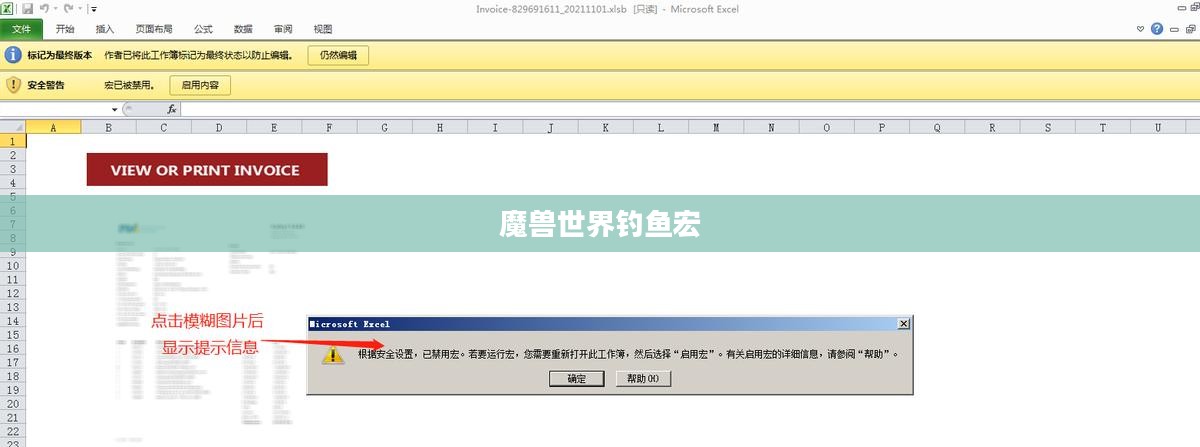
Task: Select column U header
Action: pyautogui.click(x=1158, y=127)
